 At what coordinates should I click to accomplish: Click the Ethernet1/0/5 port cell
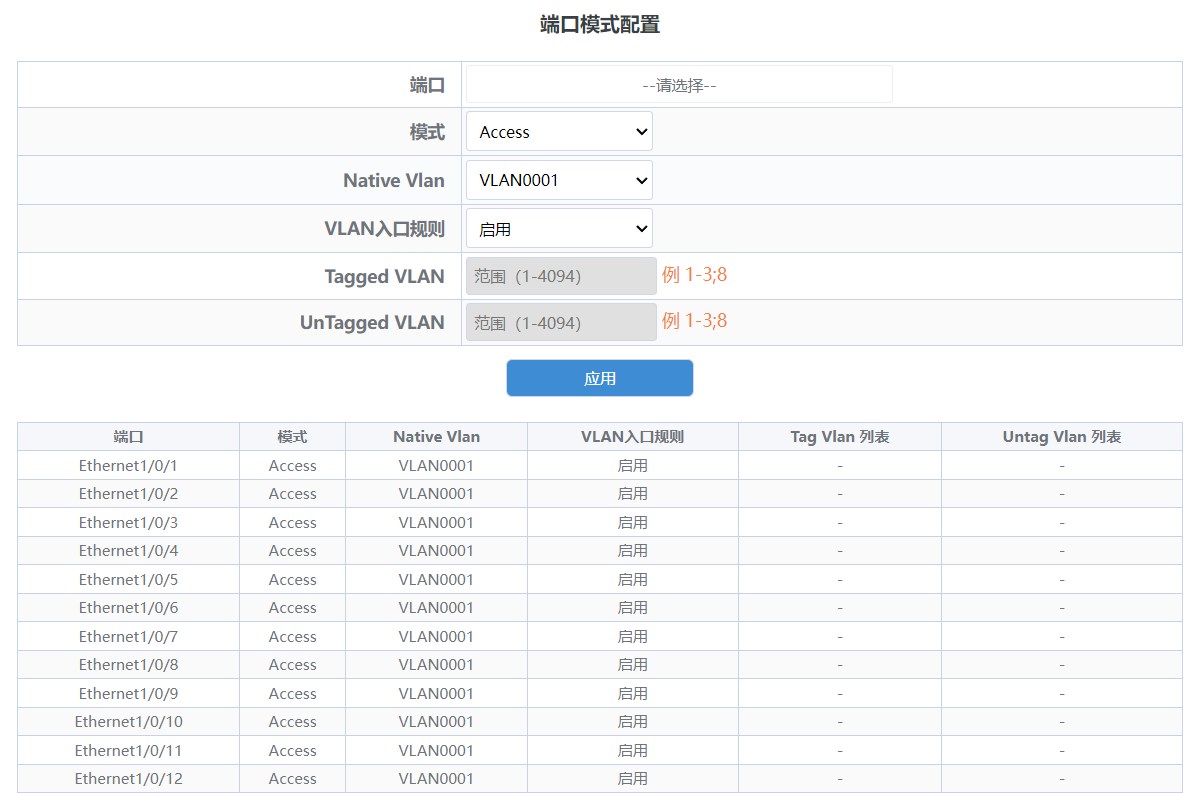click(128, 580)
